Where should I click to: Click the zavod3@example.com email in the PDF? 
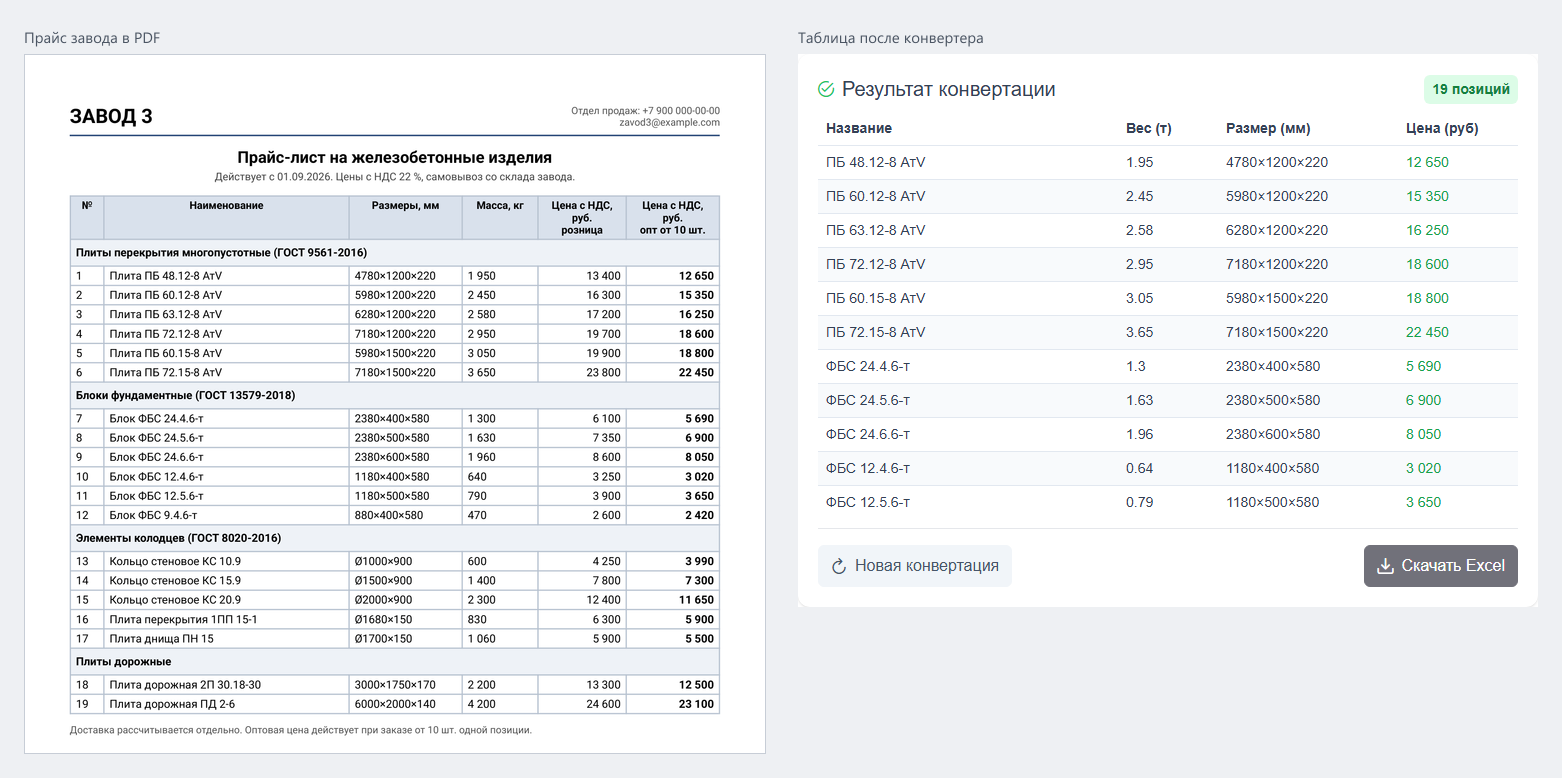point(670,123)
